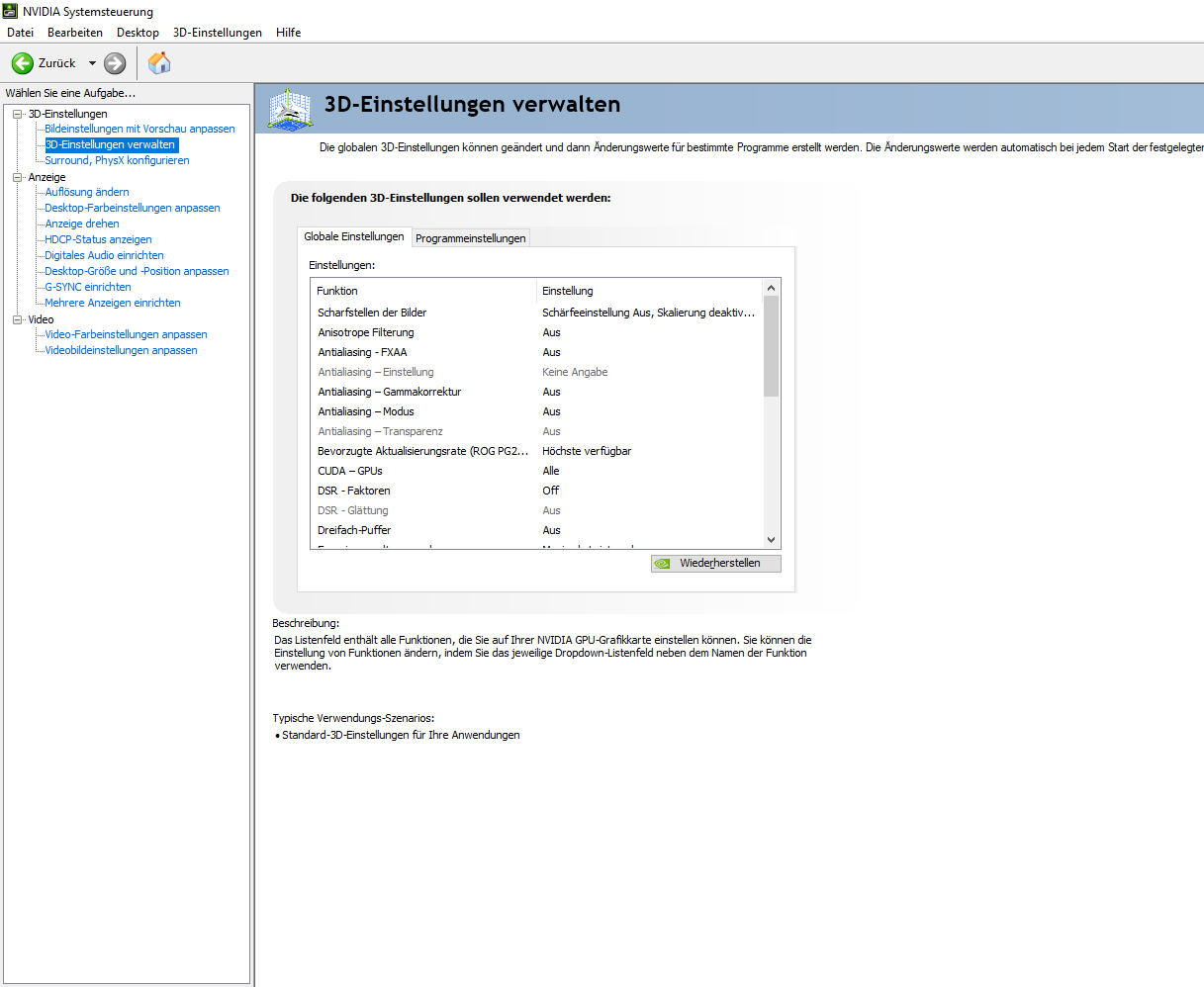Collapse the Video tree node

point(17,319)
